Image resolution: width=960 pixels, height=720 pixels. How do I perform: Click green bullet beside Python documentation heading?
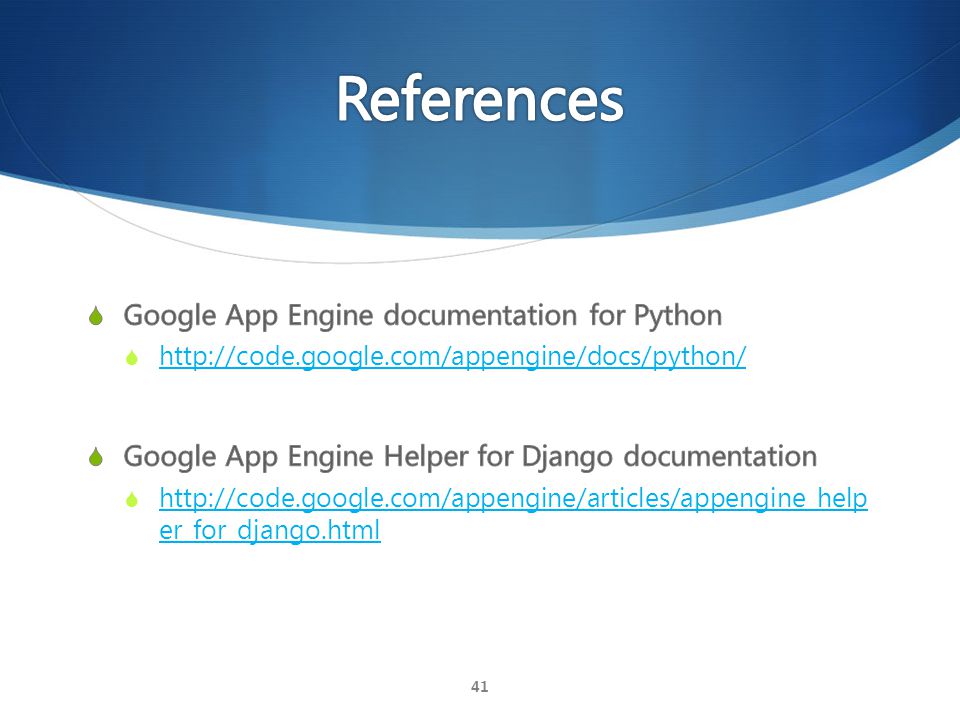pyautogui.click(x=96, y=316)
